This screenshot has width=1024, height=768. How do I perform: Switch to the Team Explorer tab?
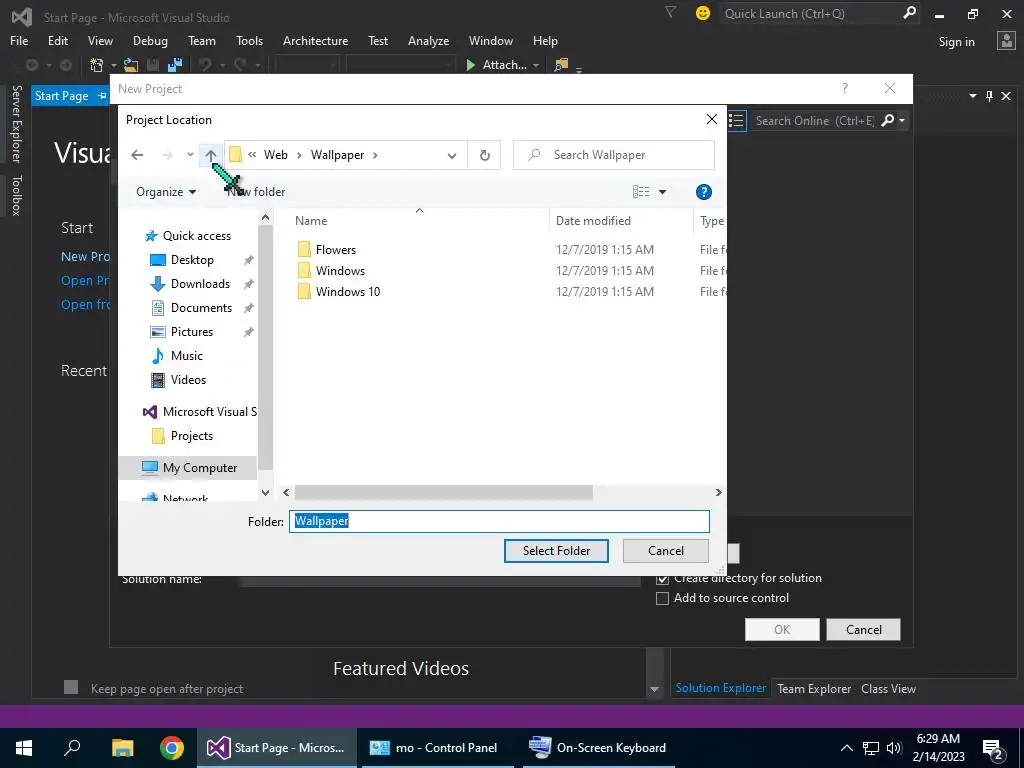pos(814,688)
